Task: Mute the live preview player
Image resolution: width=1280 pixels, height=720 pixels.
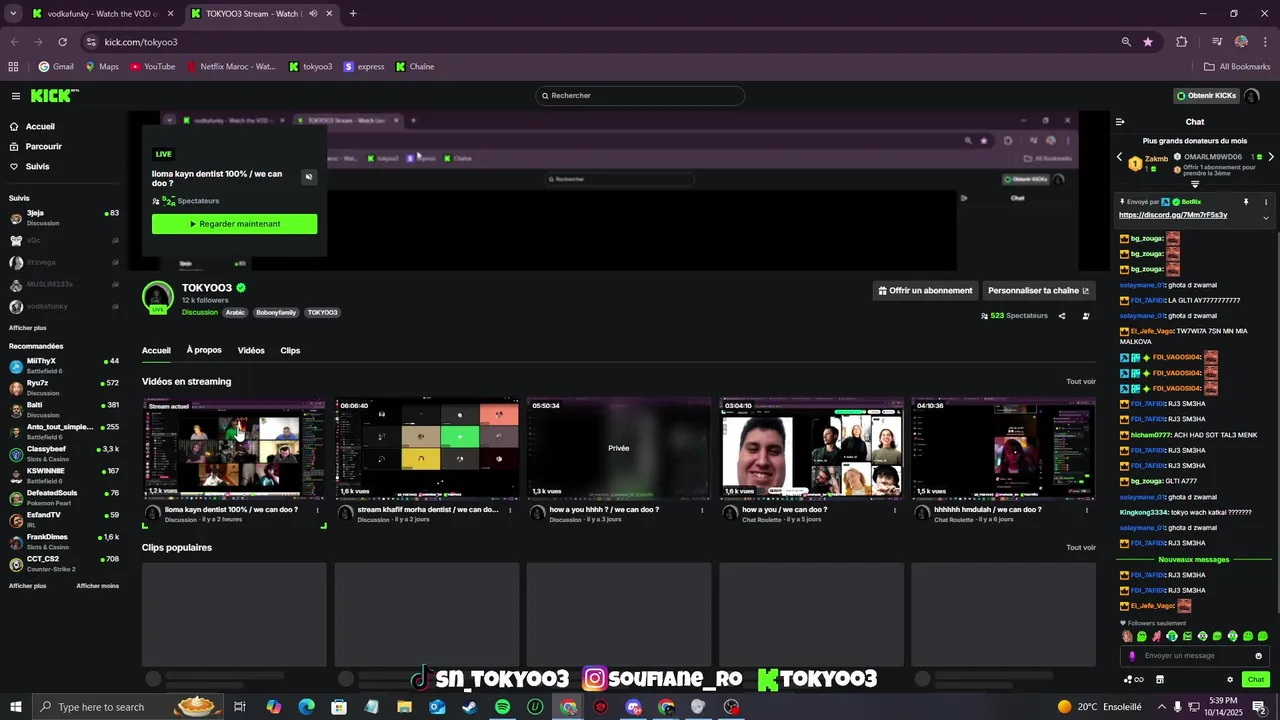Action: [x=309, y=177]
